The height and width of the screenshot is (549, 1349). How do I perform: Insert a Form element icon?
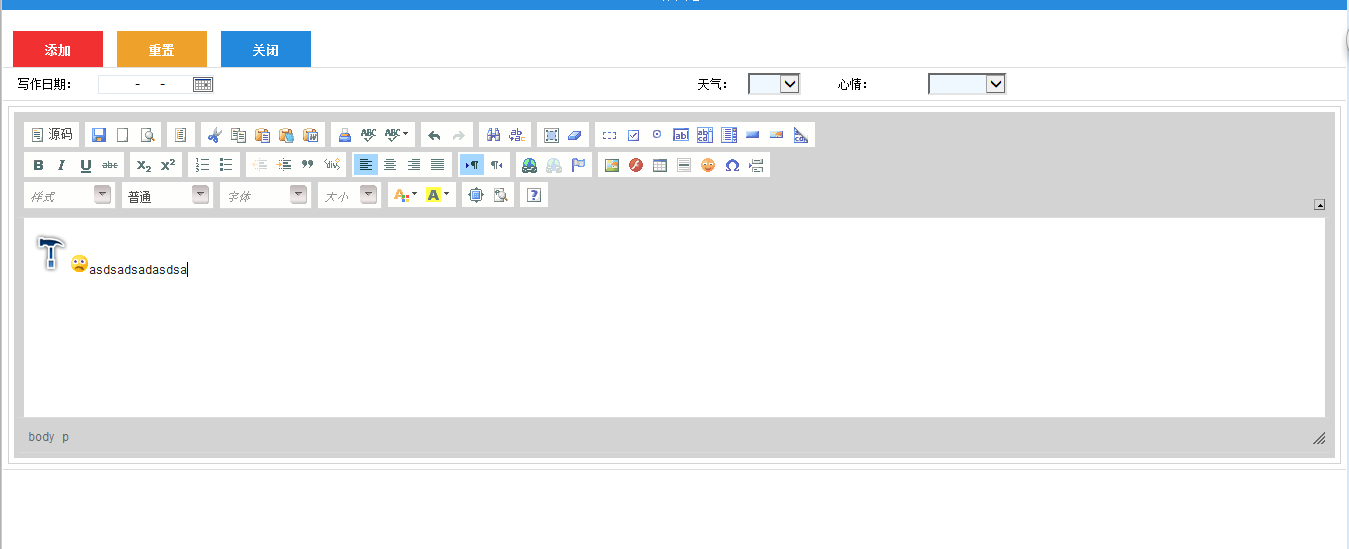coord(609,135)
